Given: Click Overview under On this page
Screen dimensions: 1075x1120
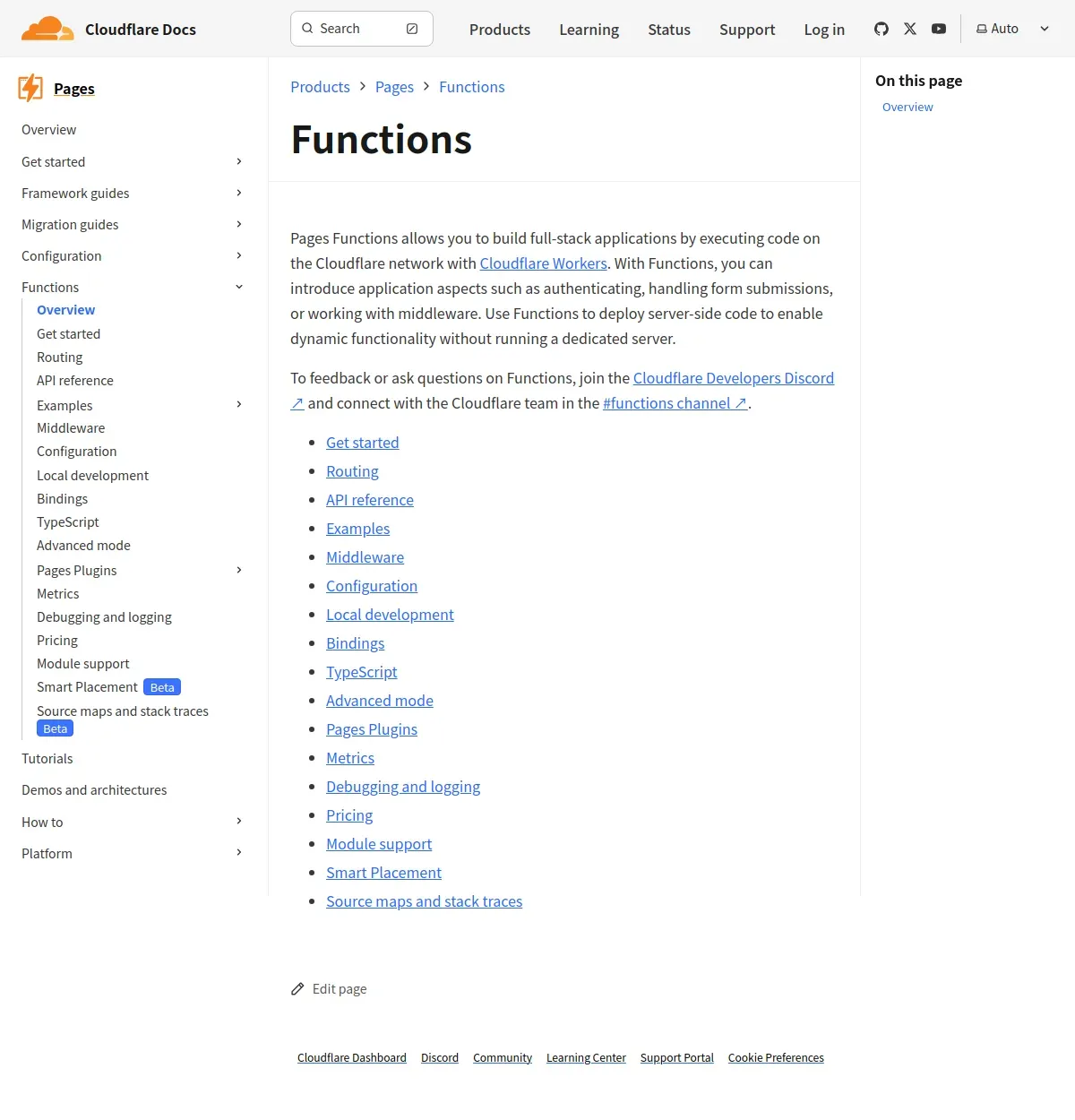Looking at the screenshot, I should pyautogui.click(x=907, y=107).
